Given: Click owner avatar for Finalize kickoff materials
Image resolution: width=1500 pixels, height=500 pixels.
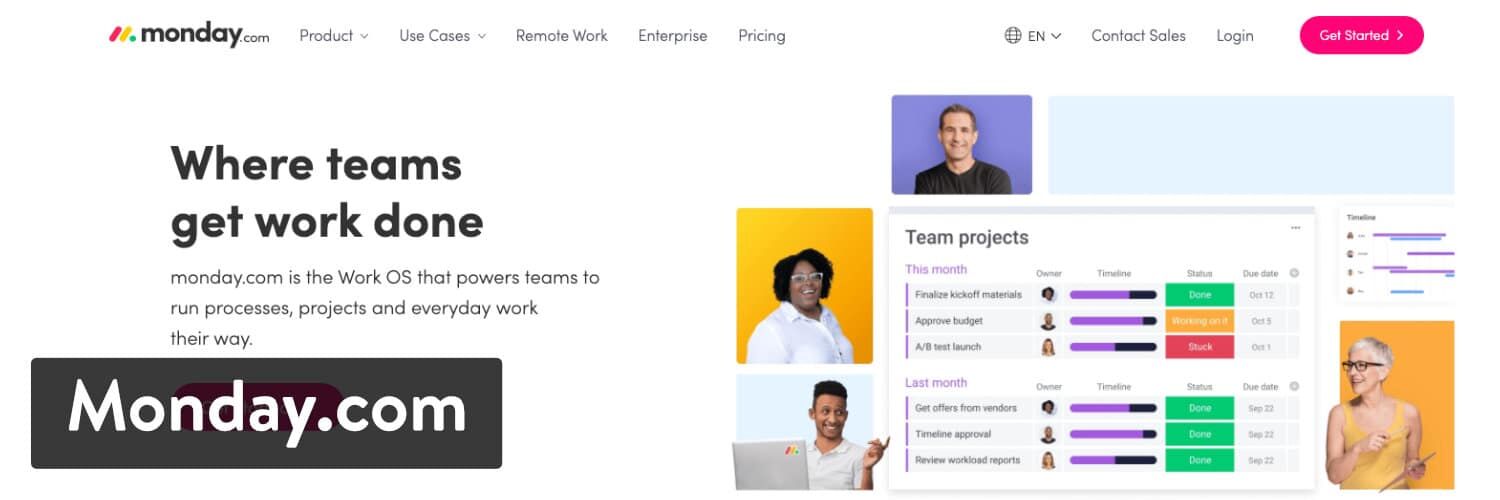Looking at the screenshot, I should click(x=1048, y=295).
